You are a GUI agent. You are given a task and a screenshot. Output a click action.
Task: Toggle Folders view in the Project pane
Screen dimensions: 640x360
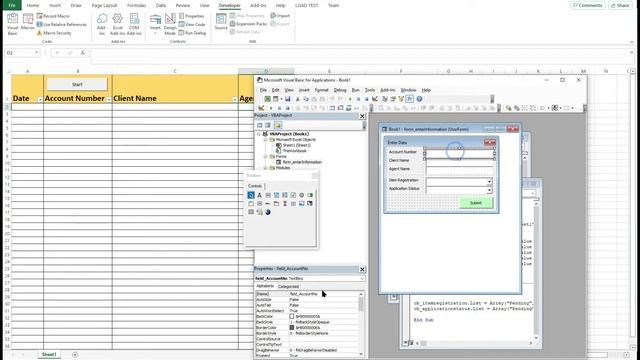(x=278, y=125)
